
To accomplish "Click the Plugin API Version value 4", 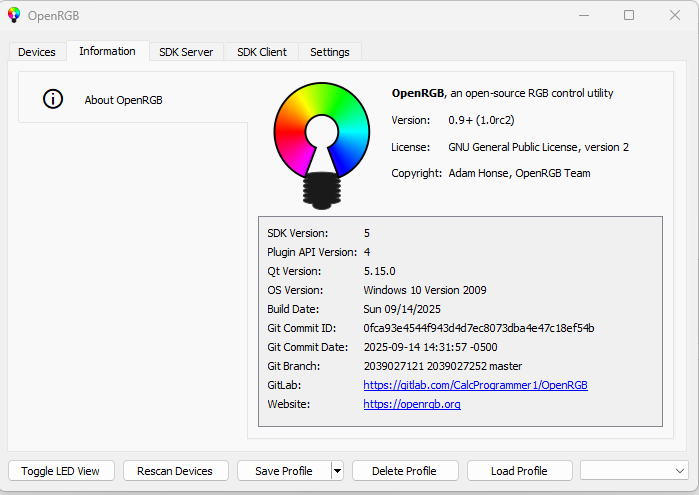I will (367, 252).
